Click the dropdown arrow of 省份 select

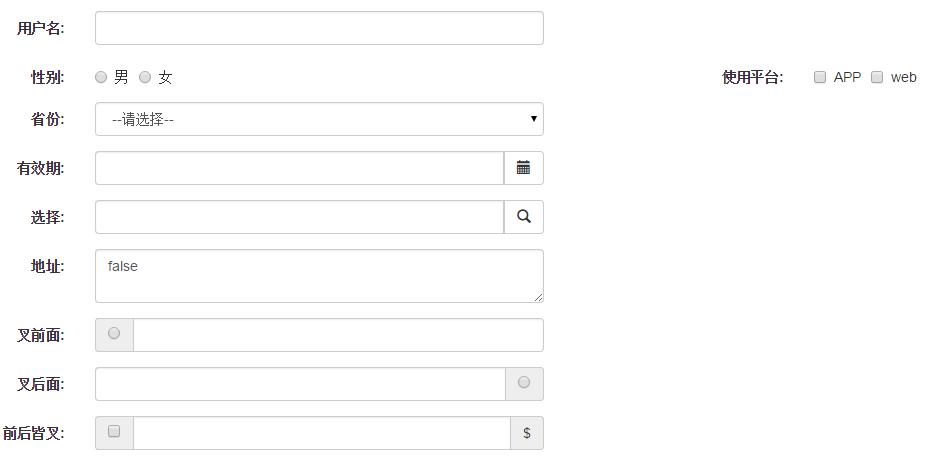[x=534, y=118]
